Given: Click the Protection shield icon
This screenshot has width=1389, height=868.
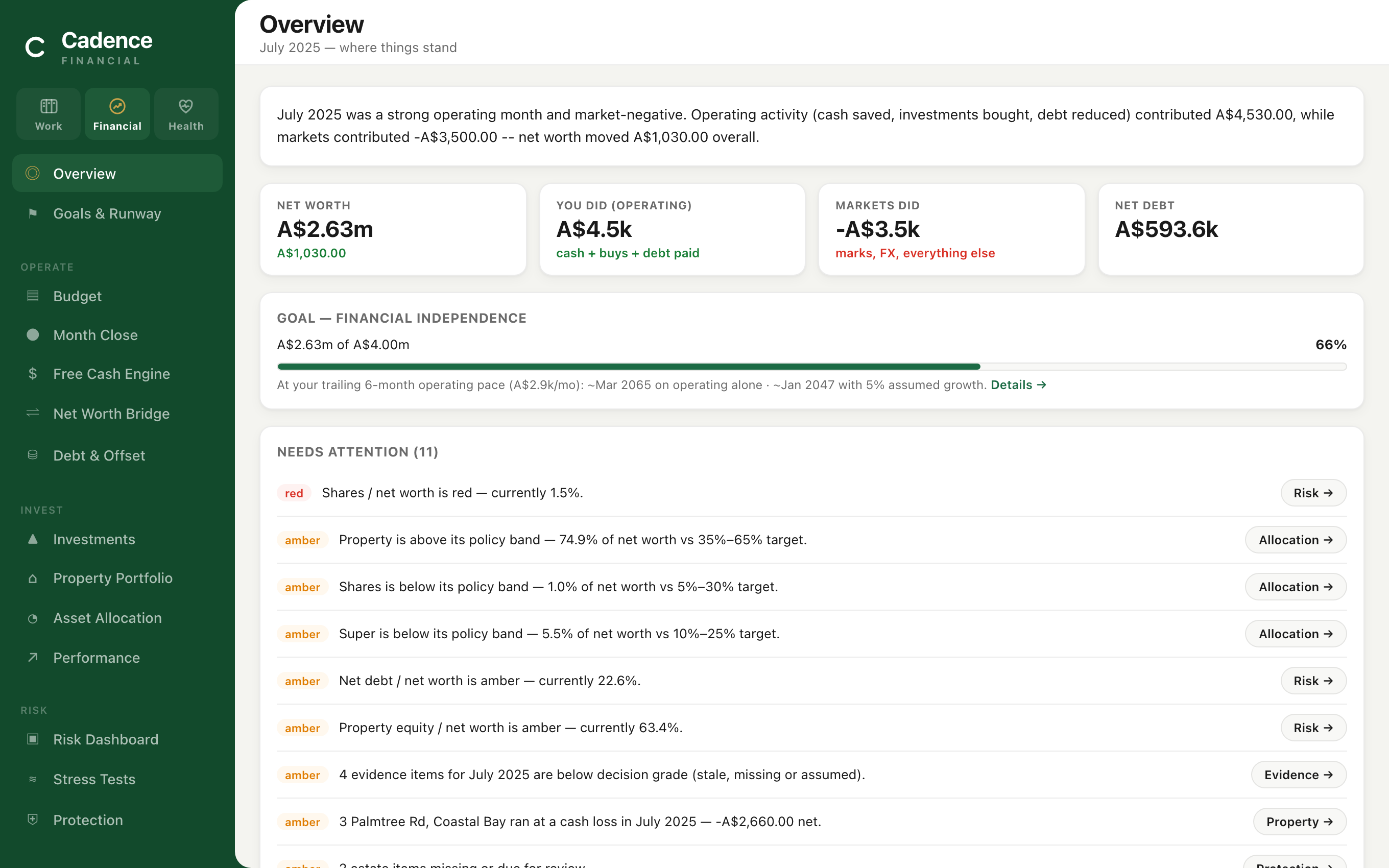Looking at the screenshot, I should coord(33,820).
